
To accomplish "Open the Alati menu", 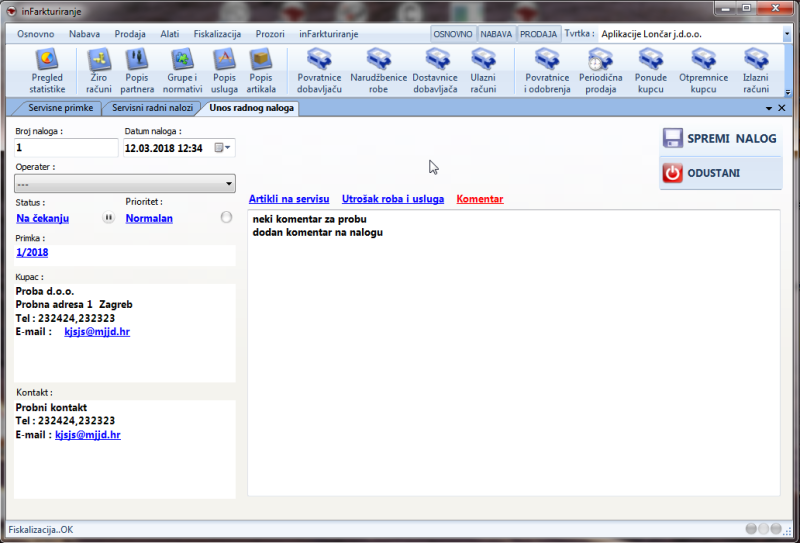I will tap(170, 34).
